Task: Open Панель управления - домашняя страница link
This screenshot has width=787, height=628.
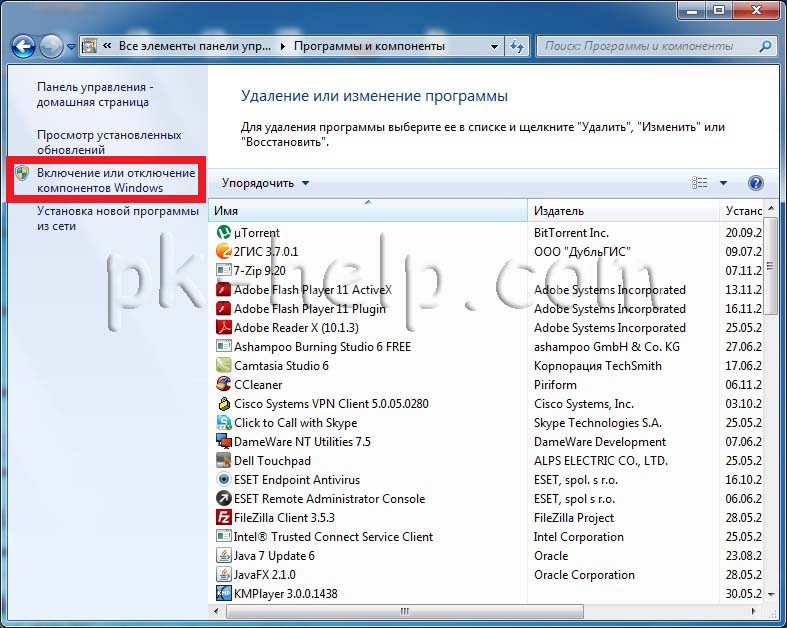Action: point(95,94)
